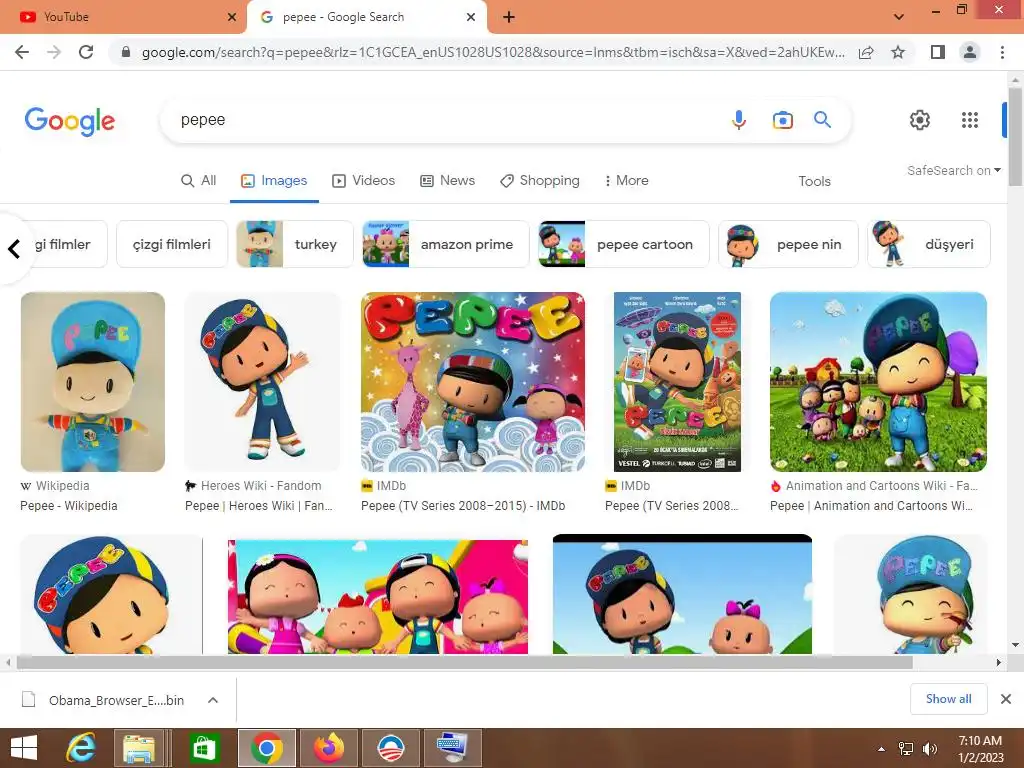1024x768 pixels.
Task: Open the Chrome side panel icon
Action: click(937, 52)
